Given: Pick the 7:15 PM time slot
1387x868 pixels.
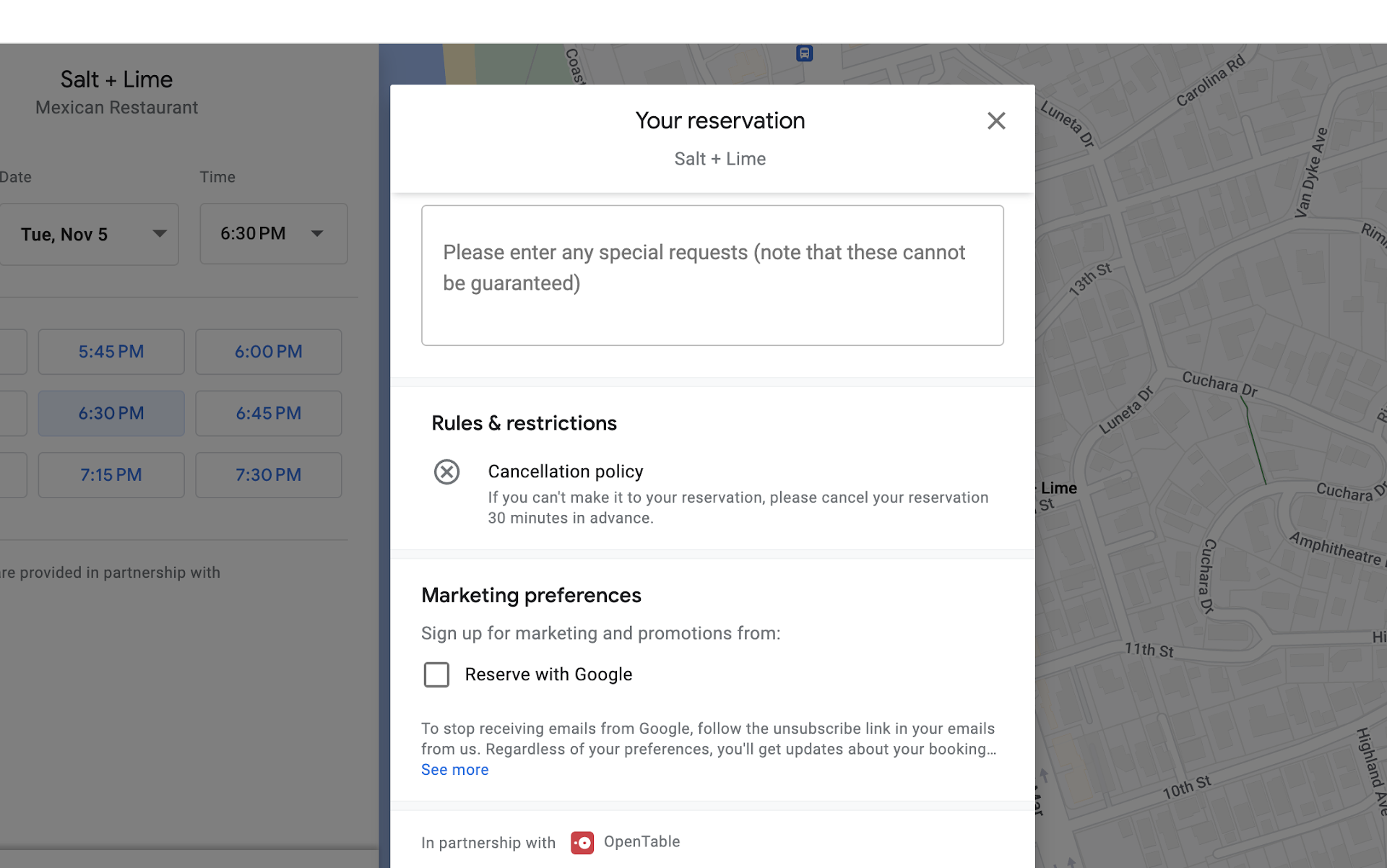Looking at the screenshot, I should 111,475.
